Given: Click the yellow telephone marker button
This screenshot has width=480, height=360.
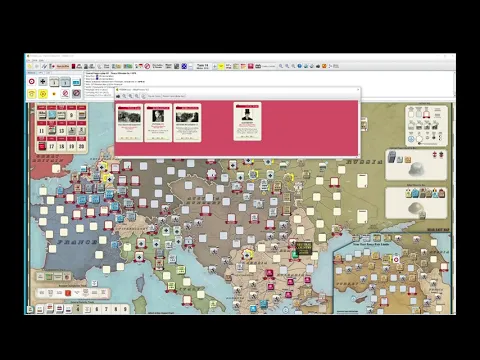Looking at the screenshot, I should pyautogui.click(x=32, y=94).
